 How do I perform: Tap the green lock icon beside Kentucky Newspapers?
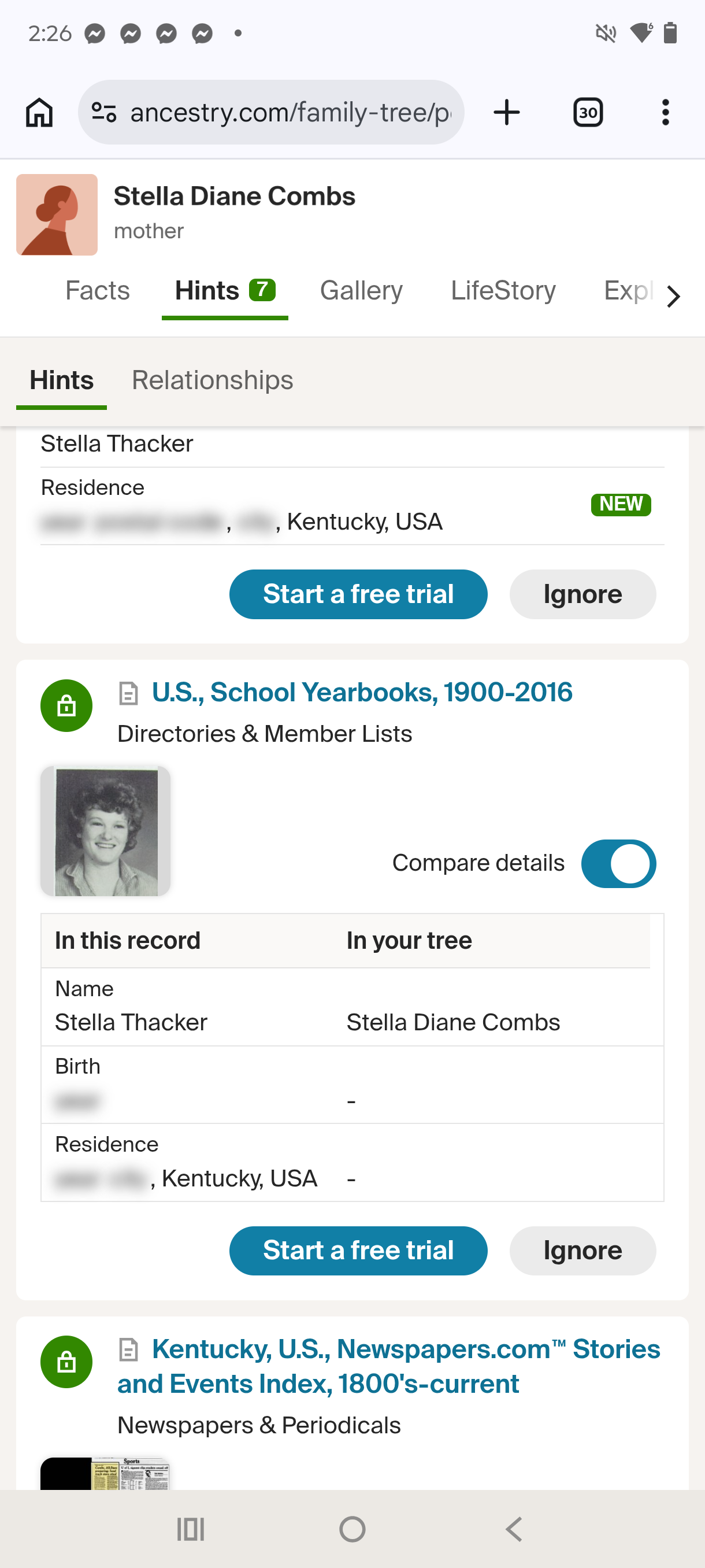pyautogui.click(x=66, y=1362)
